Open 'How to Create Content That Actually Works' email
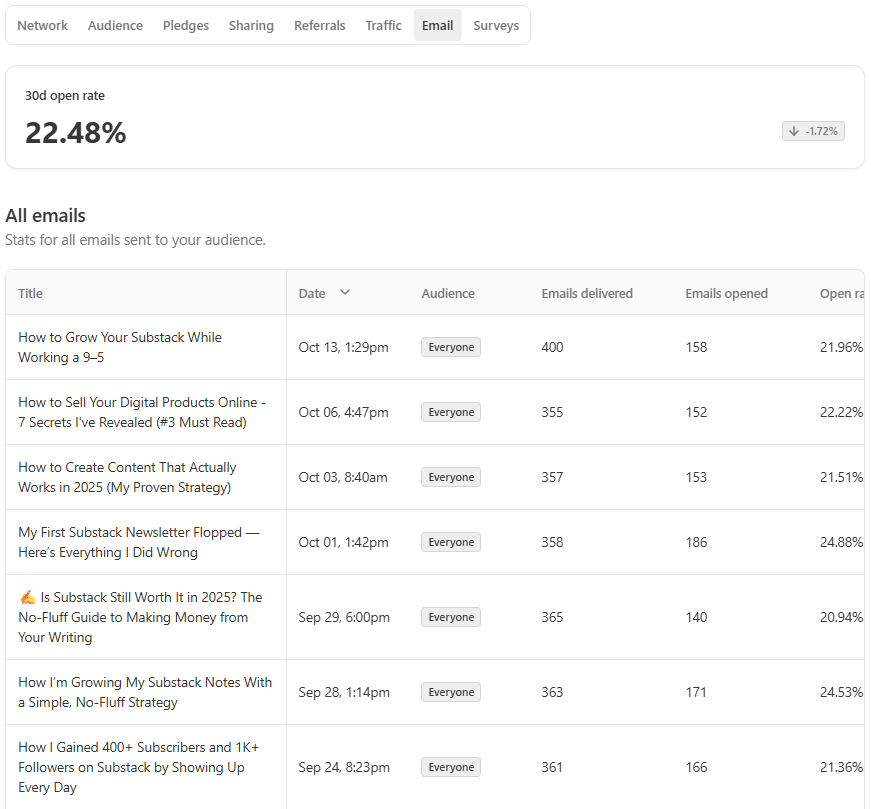This screenshot has height=809, width=871. coord(127,477)
